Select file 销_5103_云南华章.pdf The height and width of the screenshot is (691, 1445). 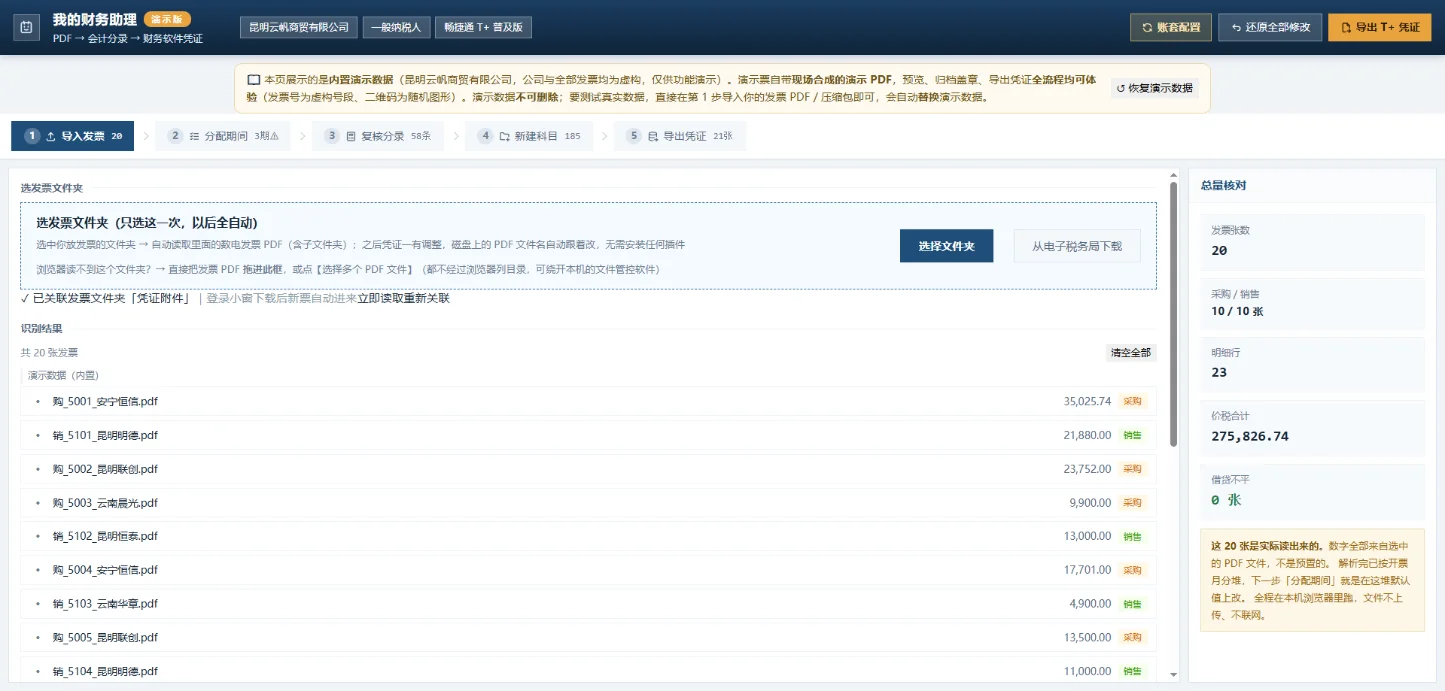click(105, 604)
